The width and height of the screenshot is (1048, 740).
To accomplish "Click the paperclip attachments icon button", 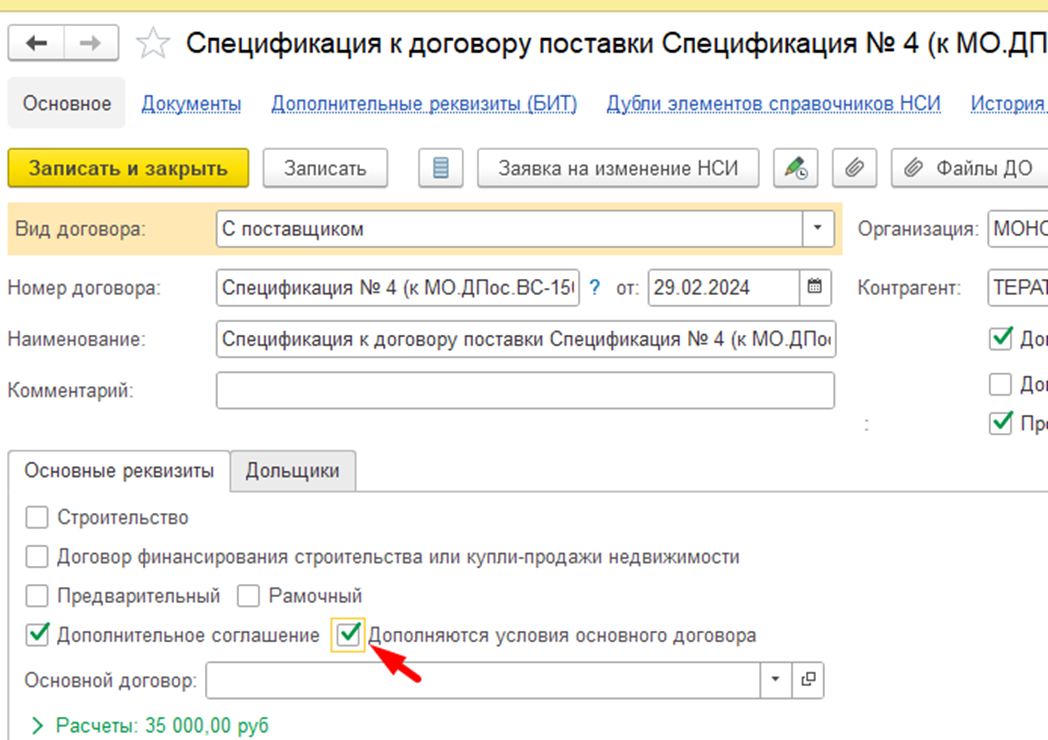I will click(853, 168).
